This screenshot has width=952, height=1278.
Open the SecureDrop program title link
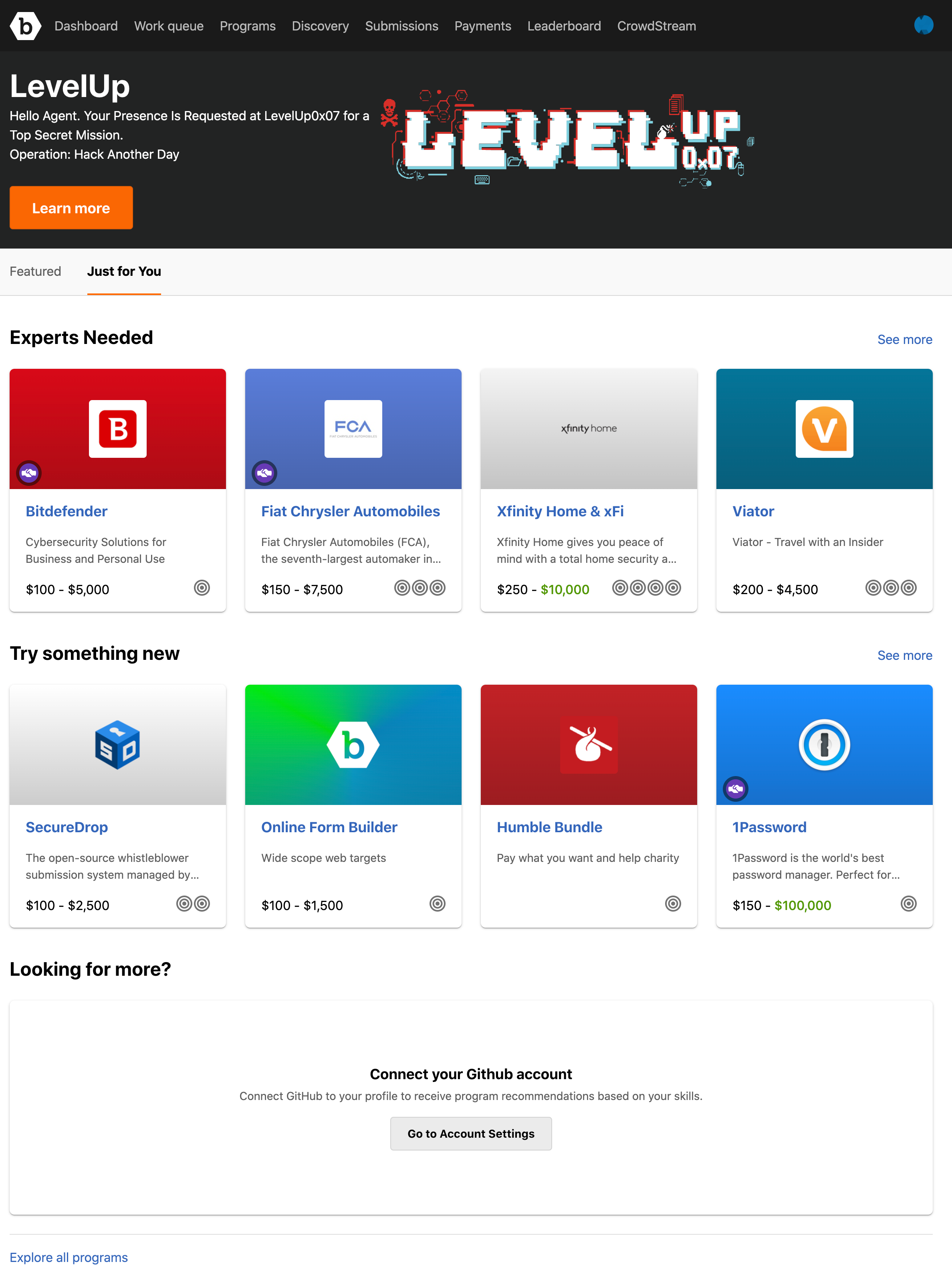click(x=67, y=827)
